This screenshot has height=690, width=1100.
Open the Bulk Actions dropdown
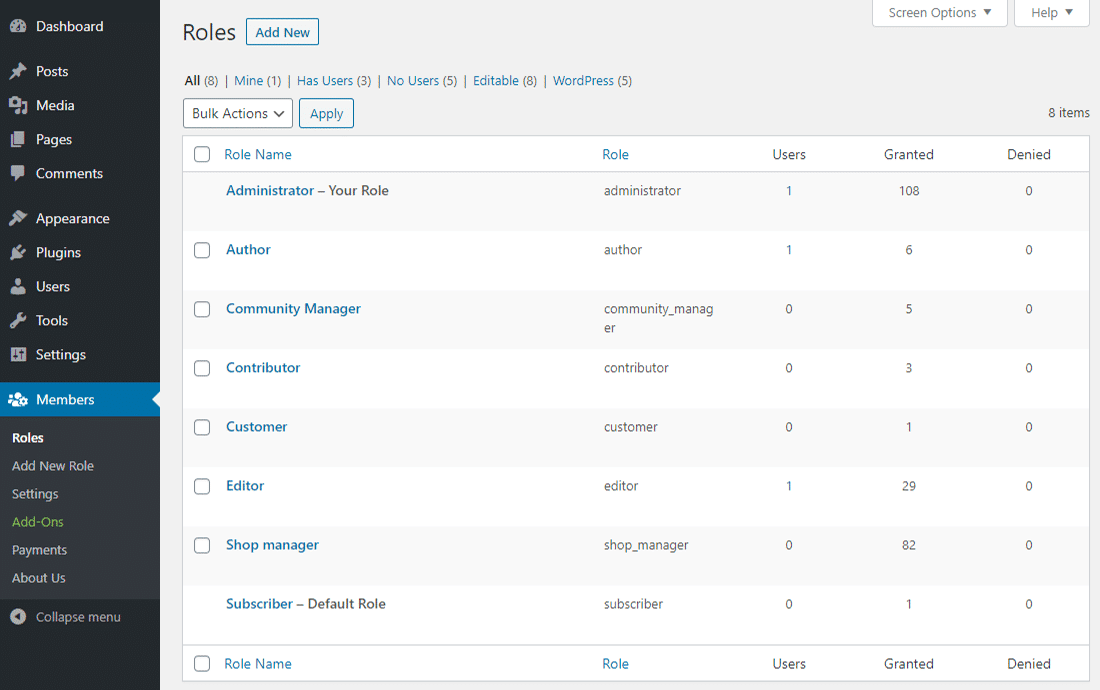[x=237, y=113]
